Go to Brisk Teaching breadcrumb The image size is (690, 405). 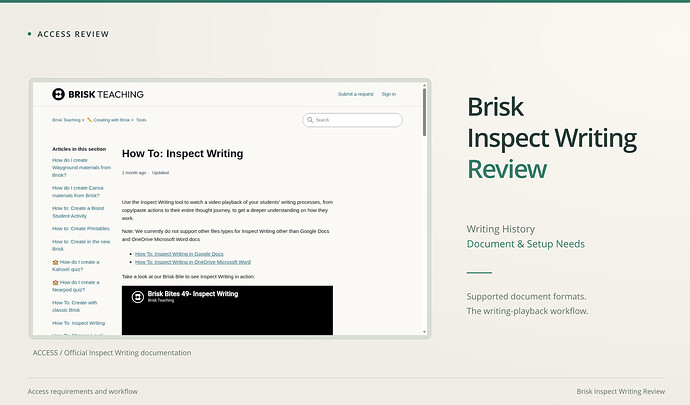click(66, 120)
